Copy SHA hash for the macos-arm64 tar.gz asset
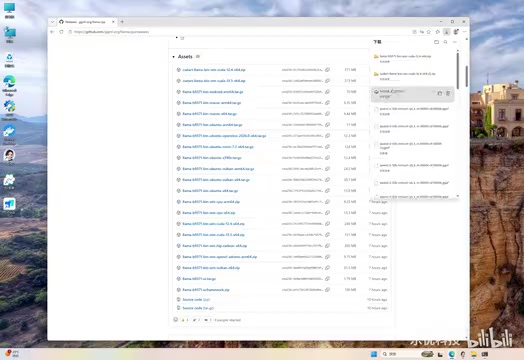The width and height of the screenshot is (524, 360). (328, 103)
